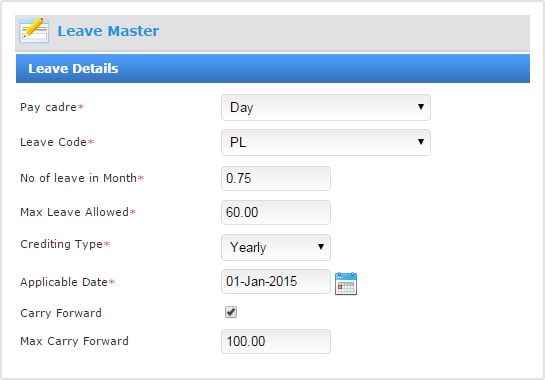
Task: Click the Leave Master notepad pencil icon
Action: (34, 30)
